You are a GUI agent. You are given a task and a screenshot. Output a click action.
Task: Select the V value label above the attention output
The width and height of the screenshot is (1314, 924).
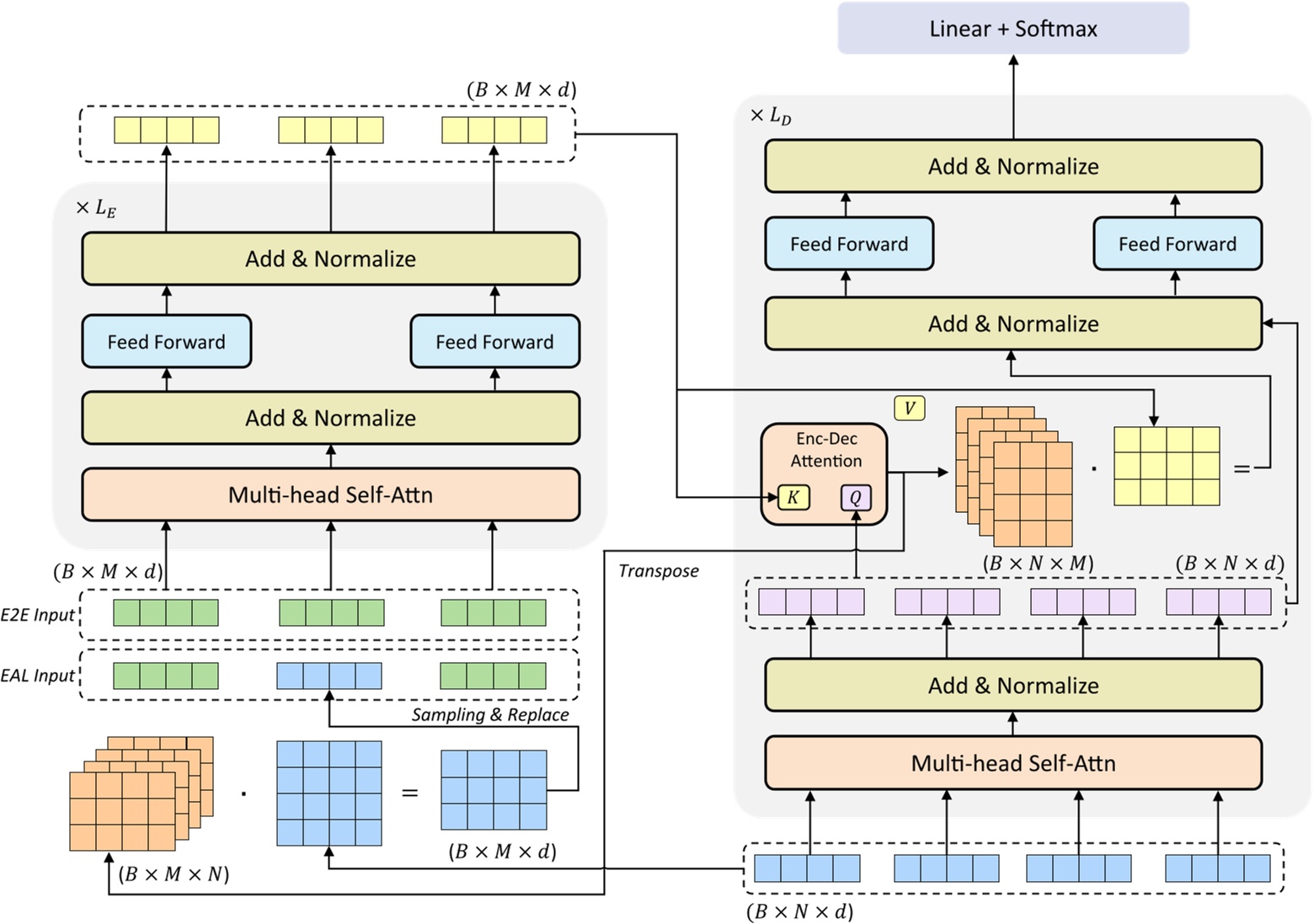(x=911, y=407)
